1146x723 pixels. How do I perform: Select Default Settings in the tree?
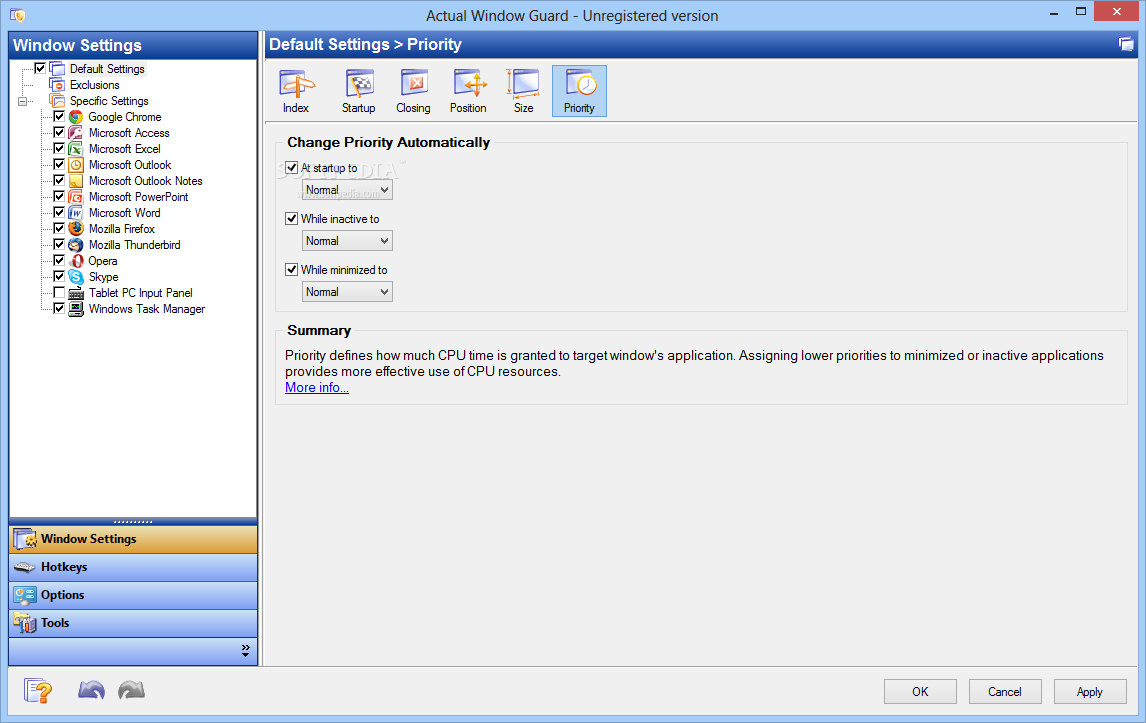[x=107, y=69]
